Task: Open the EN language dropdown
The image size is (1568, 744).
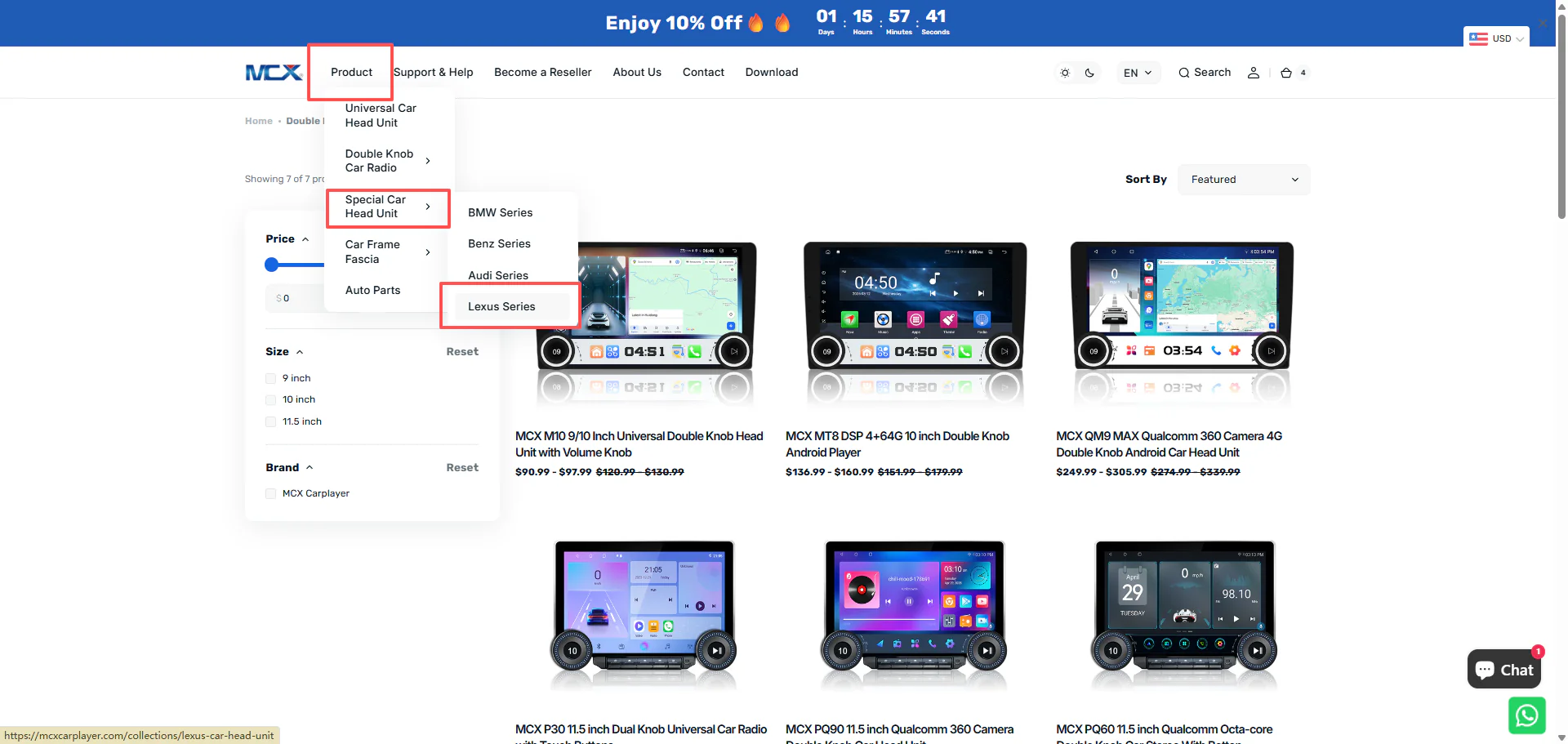Action: click(x=1138, y=73)
